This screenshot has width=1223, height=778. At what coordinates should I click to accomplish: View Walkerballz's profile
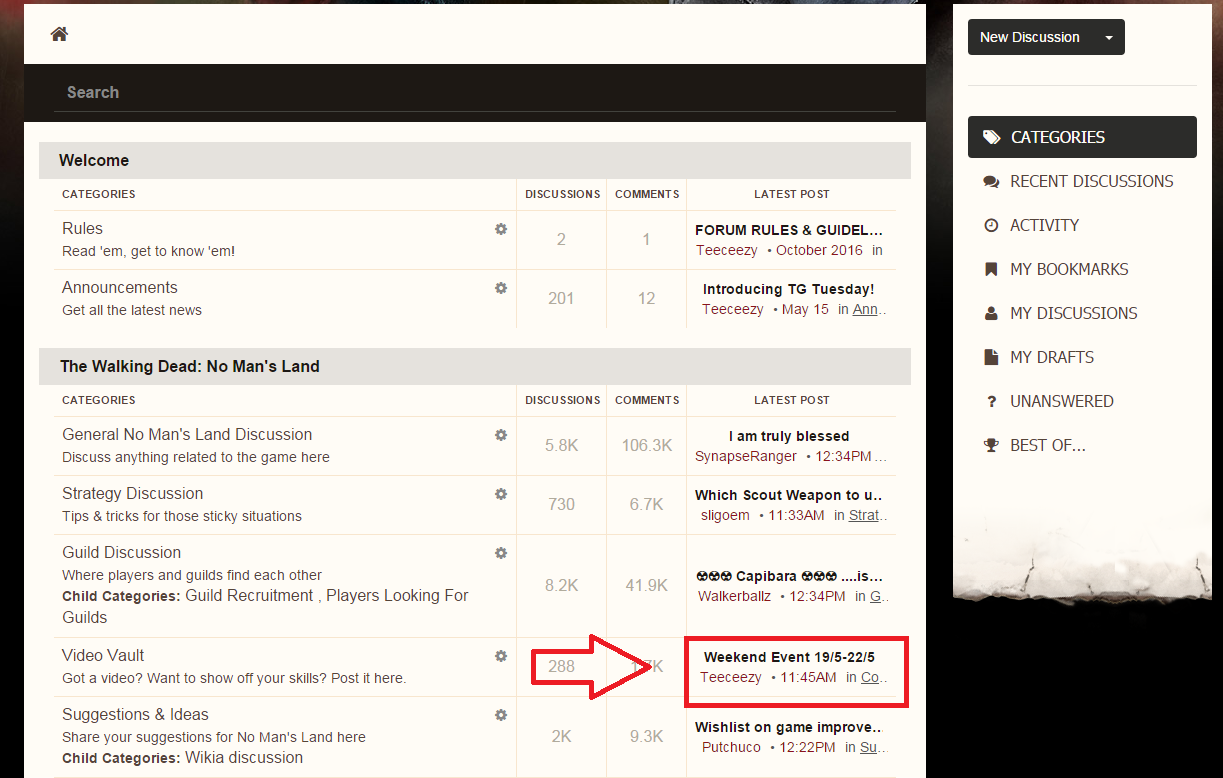pyautogui.click(x=734, y=596)
